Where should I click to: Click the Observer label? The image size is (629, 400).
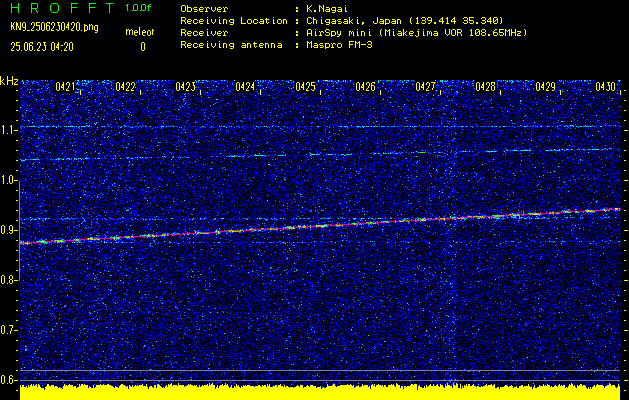tap(204, 9)
